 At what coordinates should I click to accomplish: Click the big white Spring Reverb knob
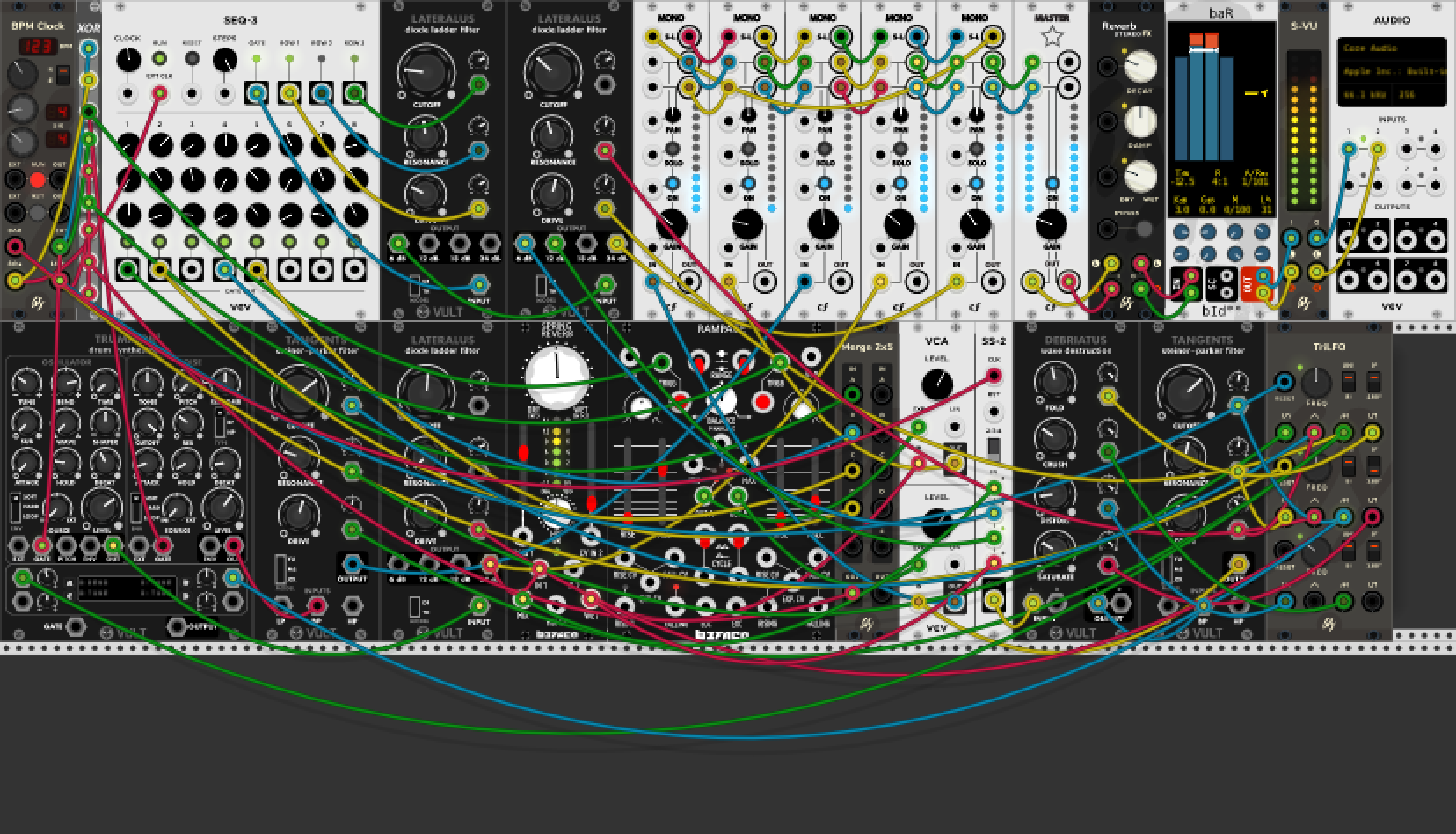[x=557, y=377]
